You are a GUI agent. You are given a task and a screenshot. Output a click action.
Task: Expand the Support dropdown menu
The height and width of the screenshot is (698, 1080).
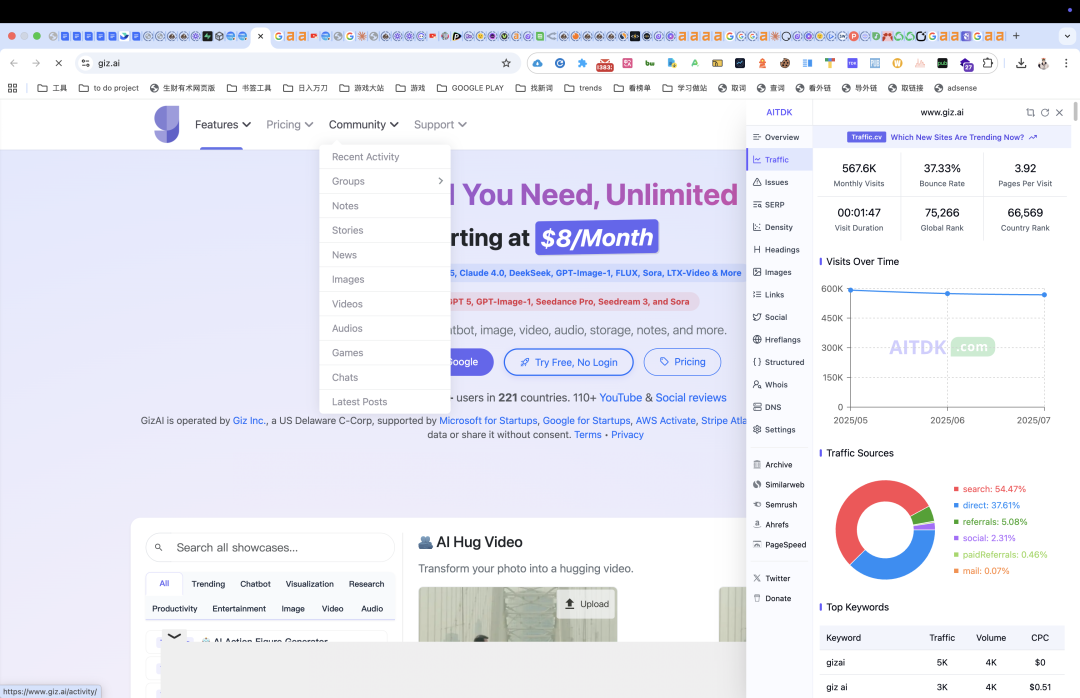pos(440,125)
